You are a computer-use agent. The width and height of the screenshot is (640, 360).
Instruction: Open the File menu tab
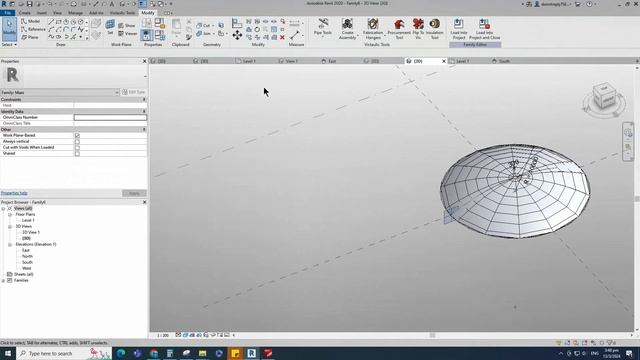click(x=7, y=13)
